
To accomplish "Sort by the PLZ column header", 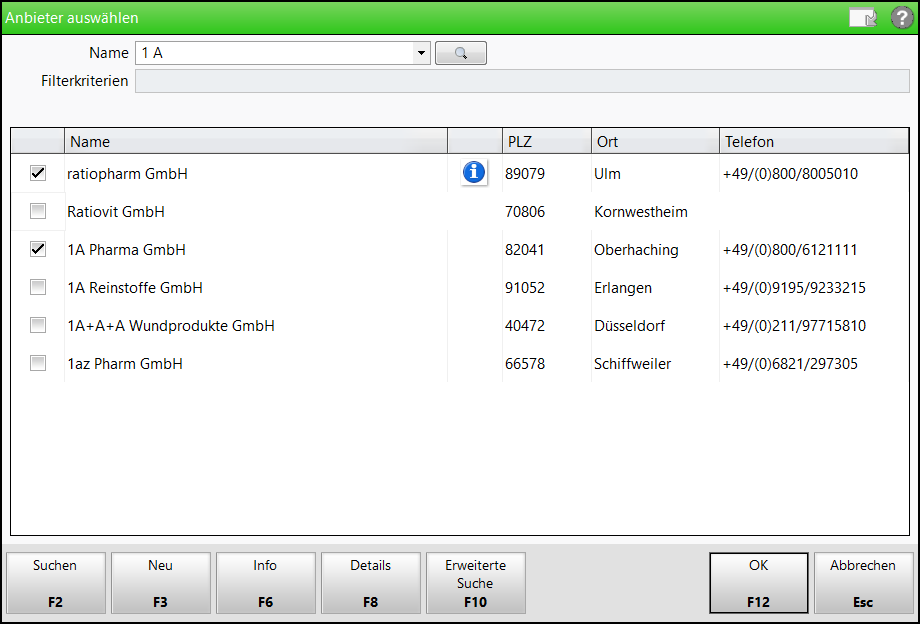I will pos(547,141).
